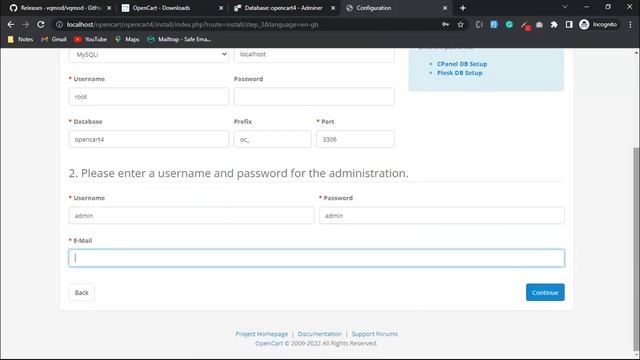Viewport: 640px width, 360px height.
Task: Open the Gmail bookmark
Action: (54, 39)
